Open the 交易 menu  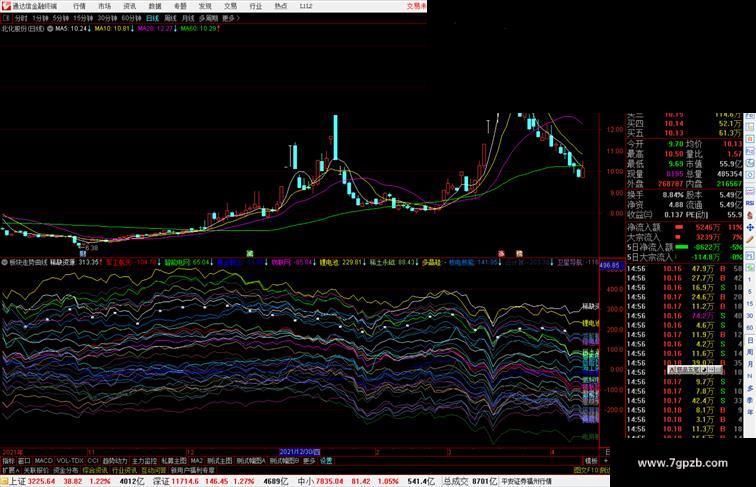click(x=230, y=6)
